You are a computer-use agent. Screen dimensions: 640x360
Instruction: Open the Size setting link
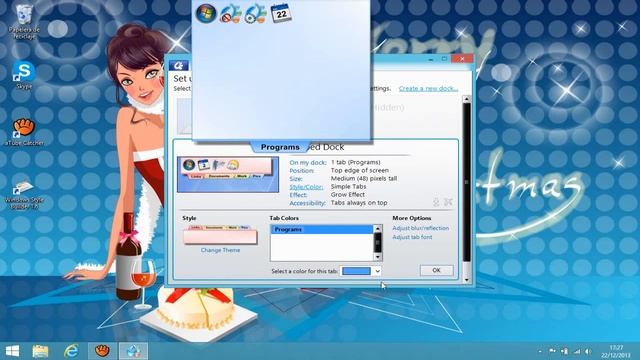(296, 179)
